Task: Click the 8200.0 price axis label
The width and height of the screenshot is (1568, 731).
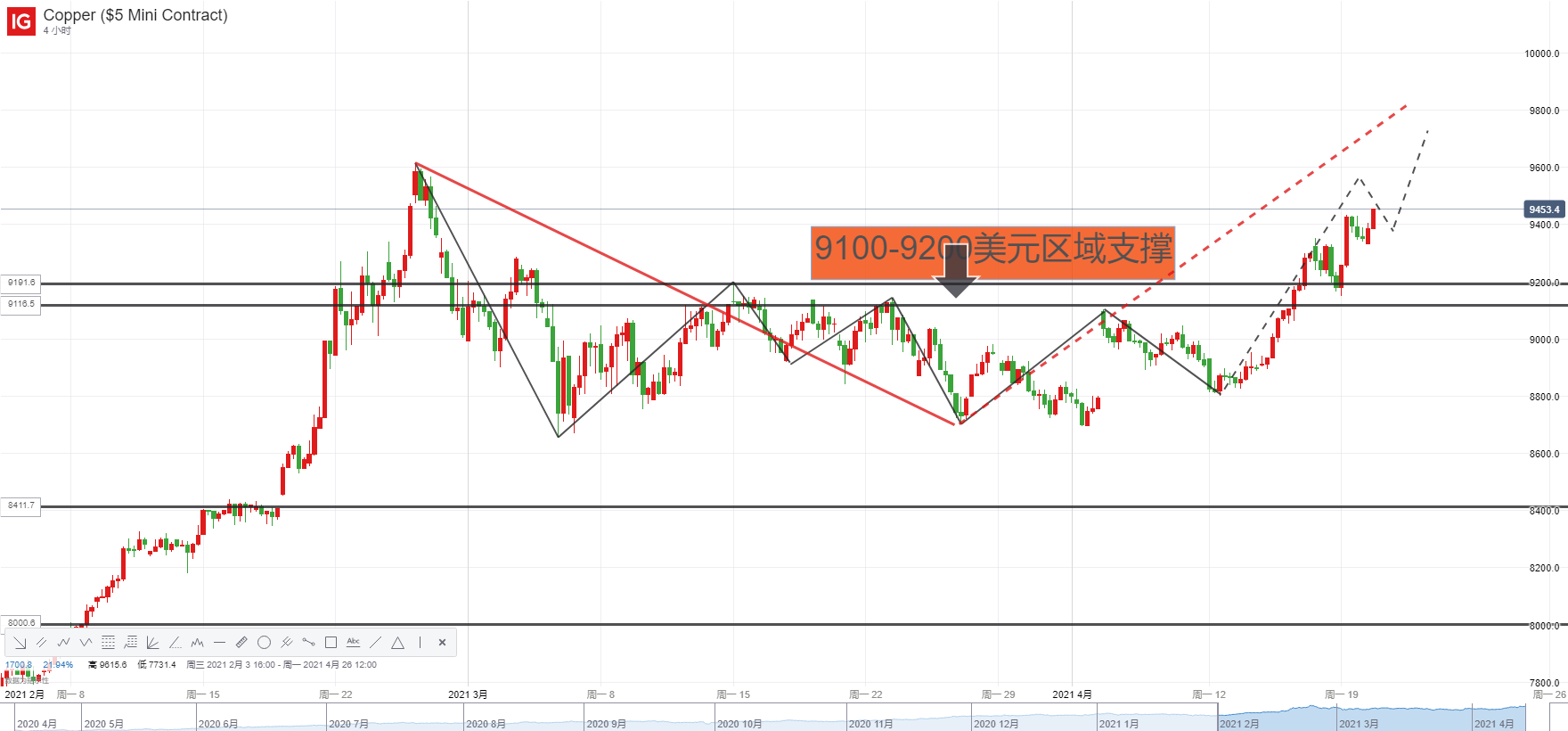Action: click(1544, 568)
